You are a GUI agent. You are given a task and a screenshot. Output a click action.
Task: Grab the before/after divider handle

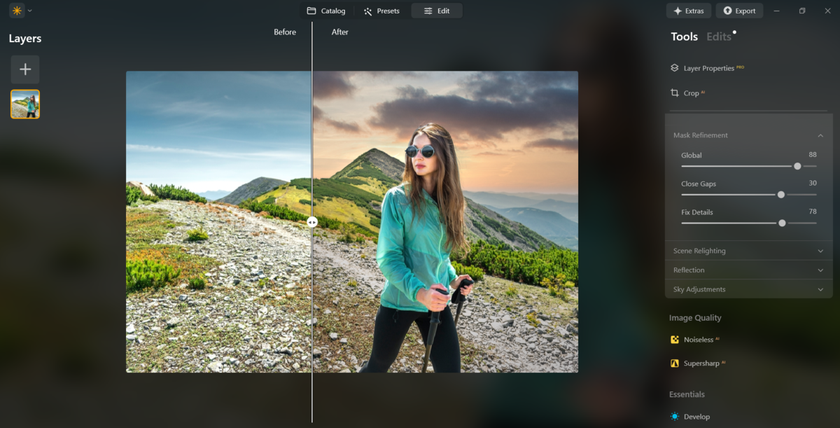coord(312,222)
